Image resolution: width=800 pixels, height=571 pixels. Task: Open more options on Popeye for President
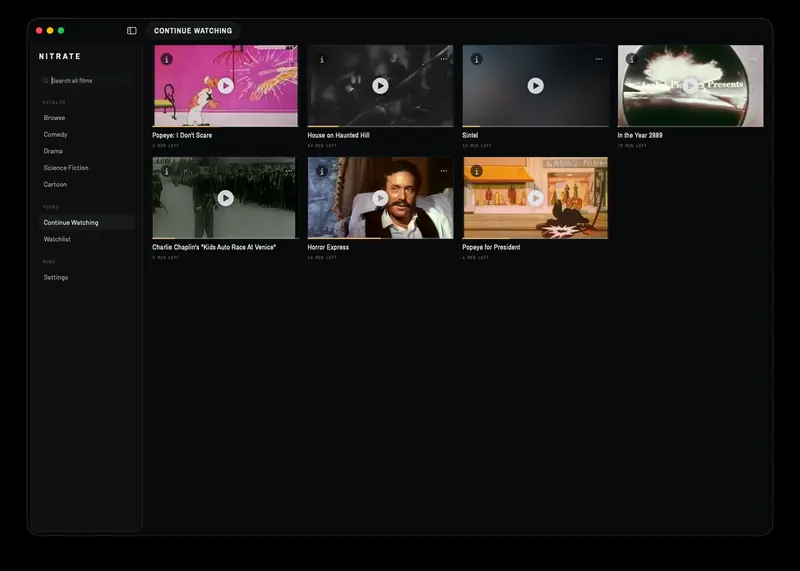pyautogui.click(x=599, y=171)
